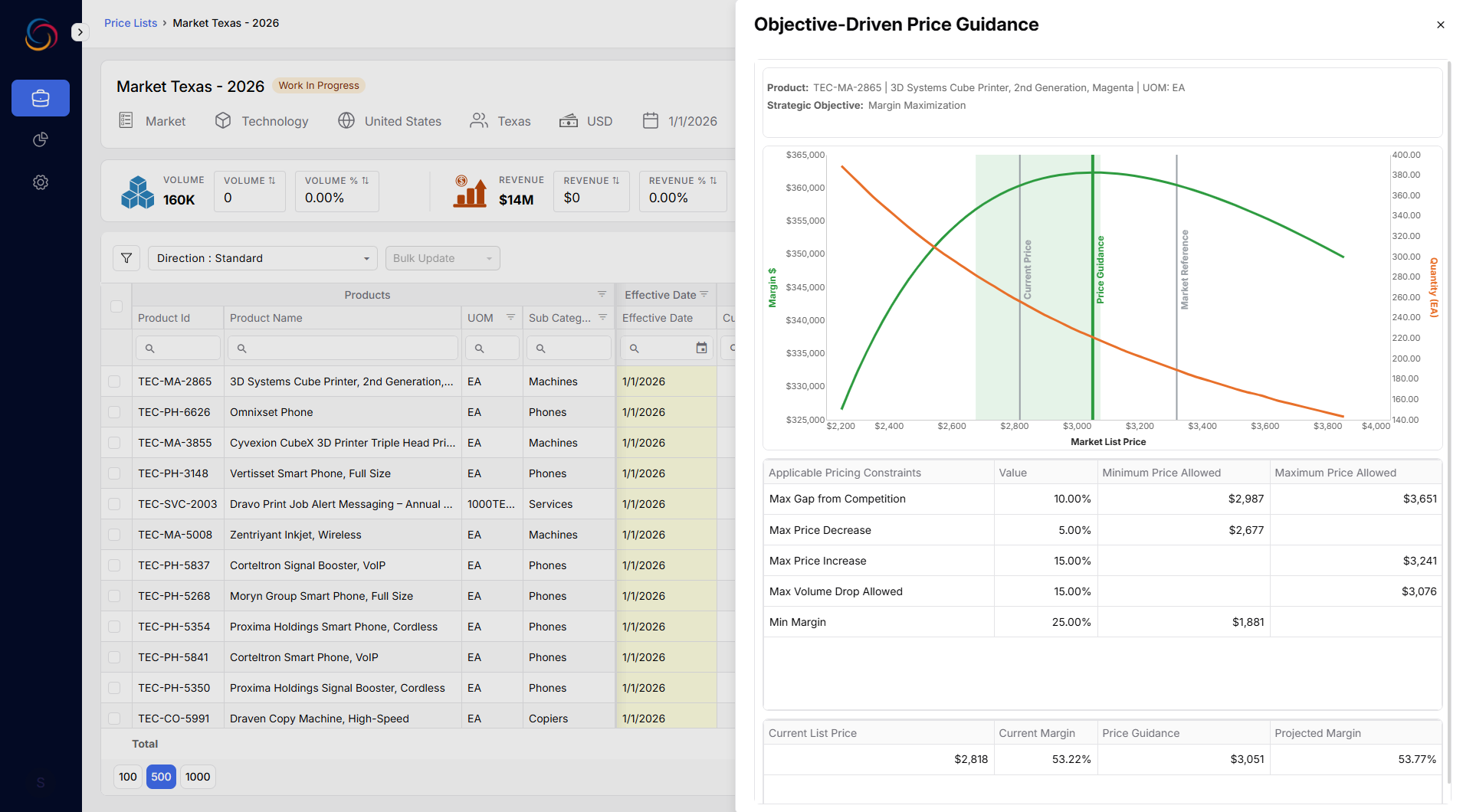Click the Product Id search field
Image resolution: width=1463 pixels, height=812 pixels.
(178, 348)
